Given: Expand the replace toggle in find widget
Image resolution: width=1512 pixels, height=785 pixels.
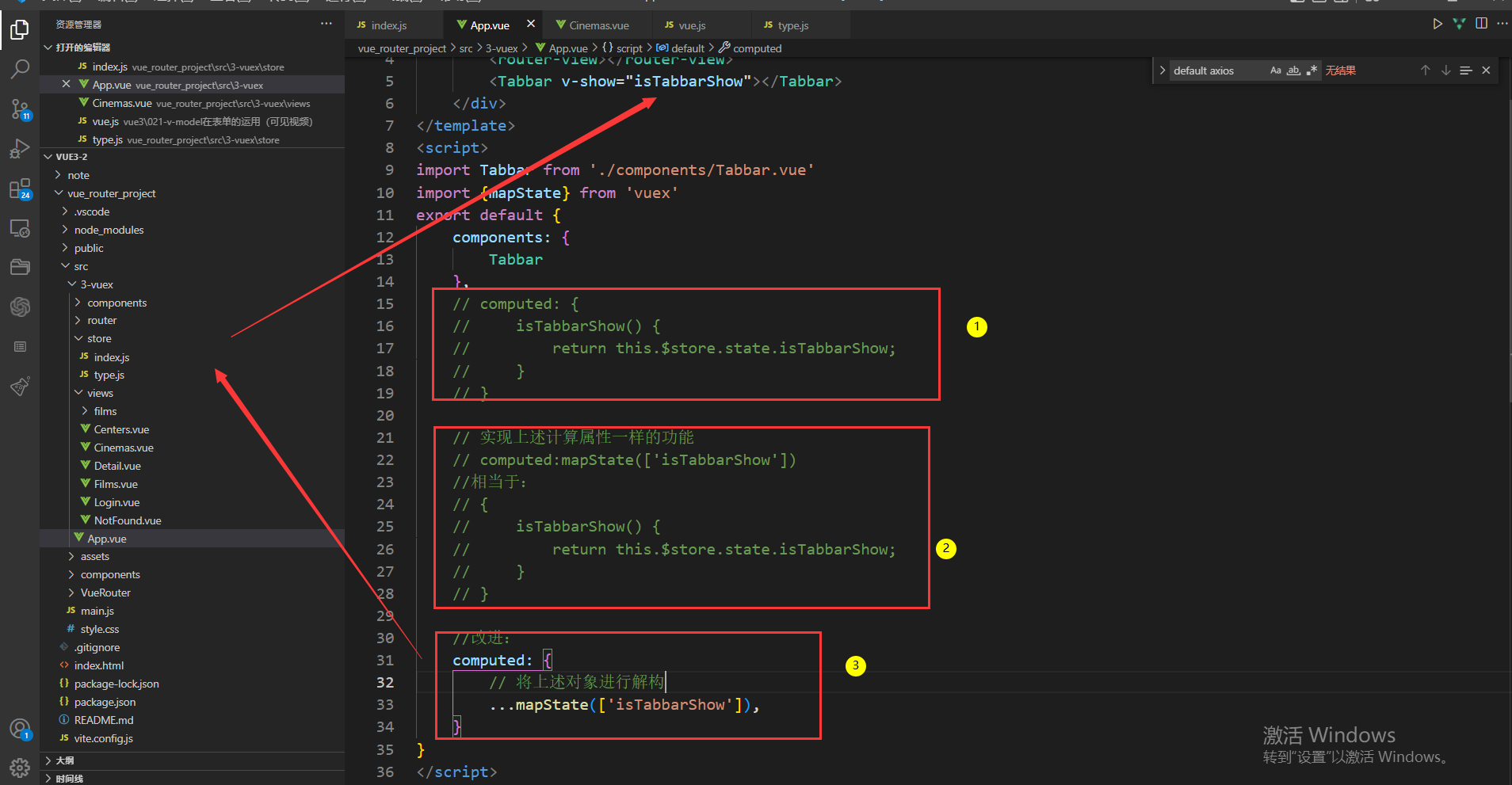Looking at the screenshot, I should (x=1162, y=70).
